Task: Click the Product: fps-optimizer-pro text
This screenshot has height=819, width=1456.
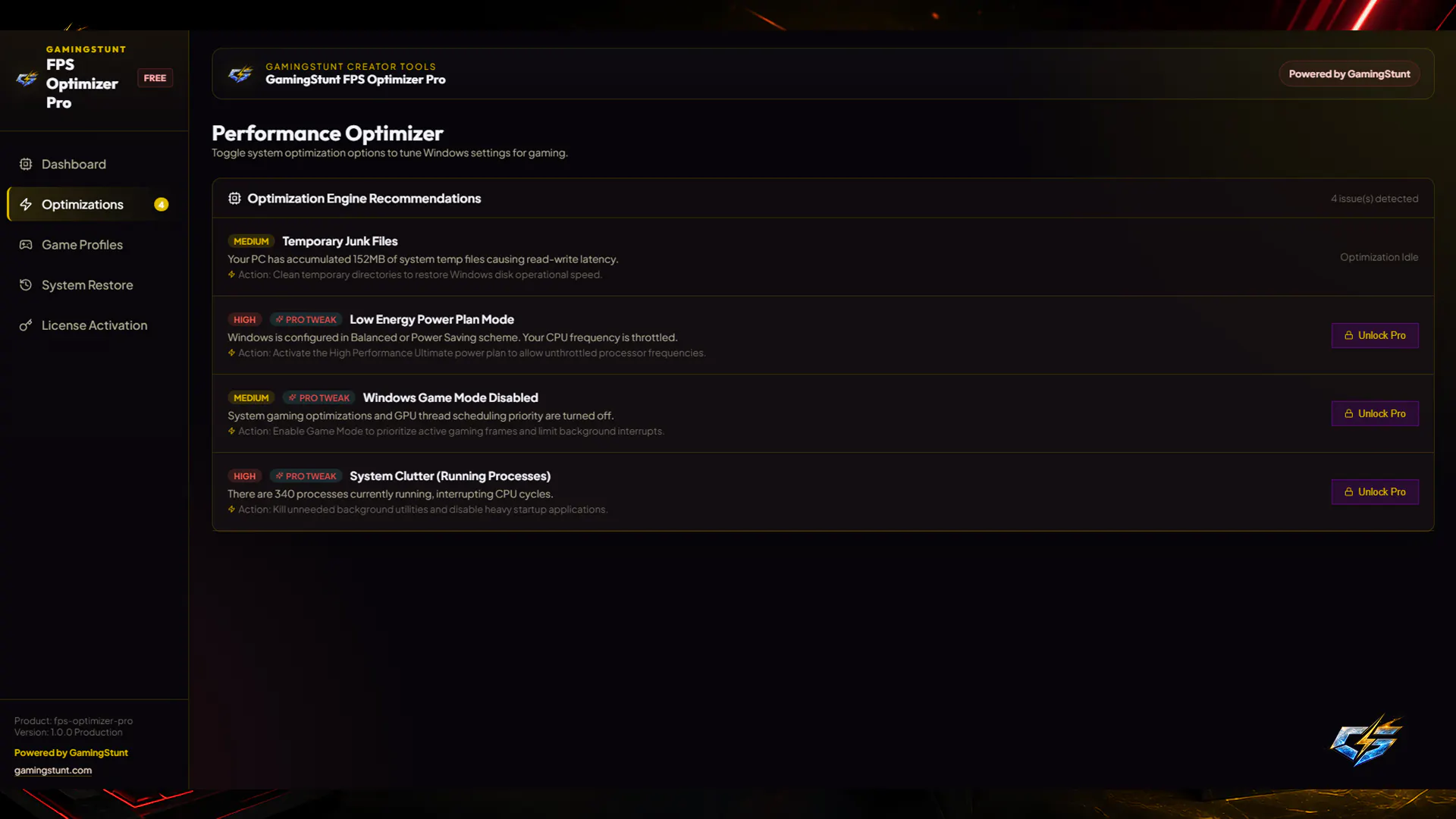Action: 74,720
